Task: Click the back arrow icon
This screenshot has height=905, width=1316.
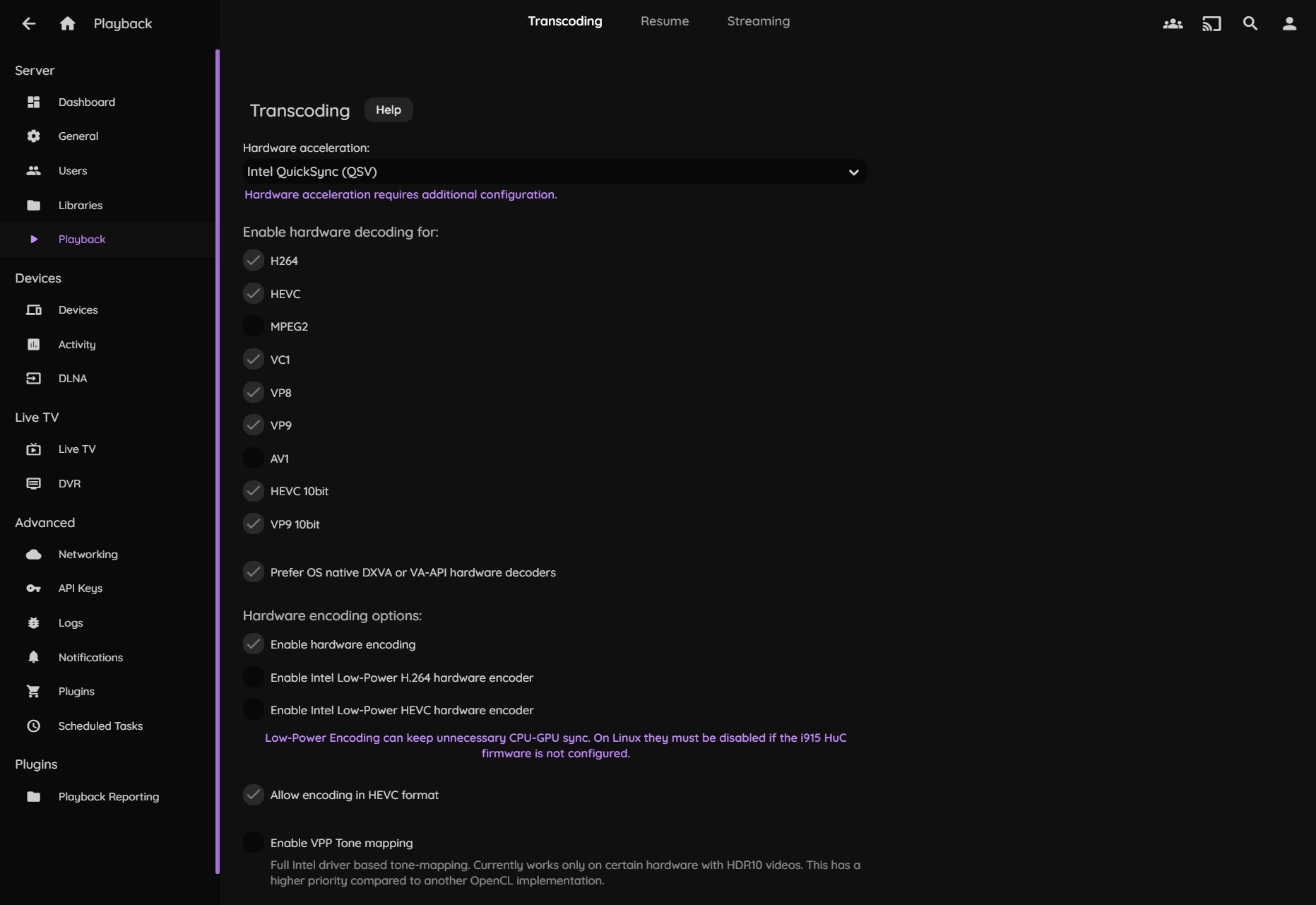Action: click(x=29, y=23)
